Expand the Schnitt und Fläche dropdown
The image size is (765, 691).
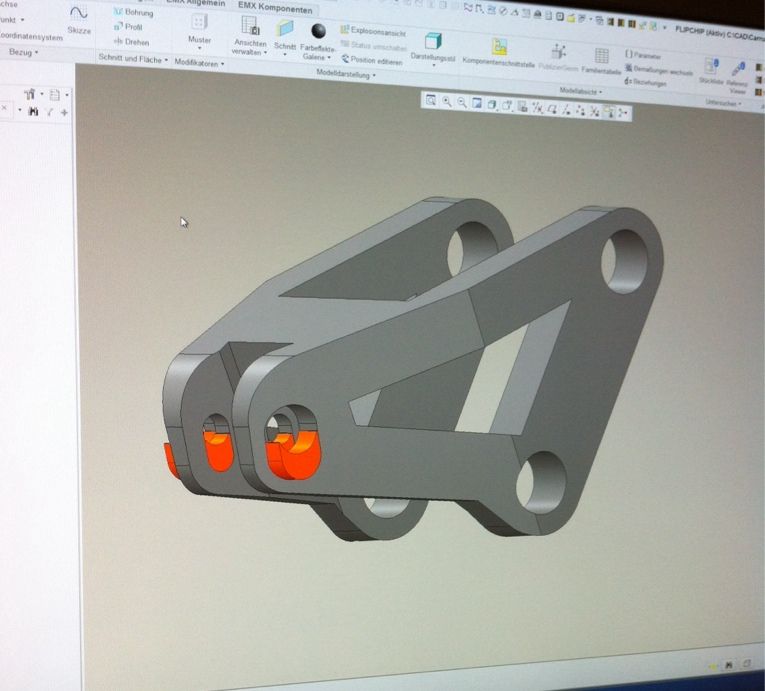click(133, 59)
